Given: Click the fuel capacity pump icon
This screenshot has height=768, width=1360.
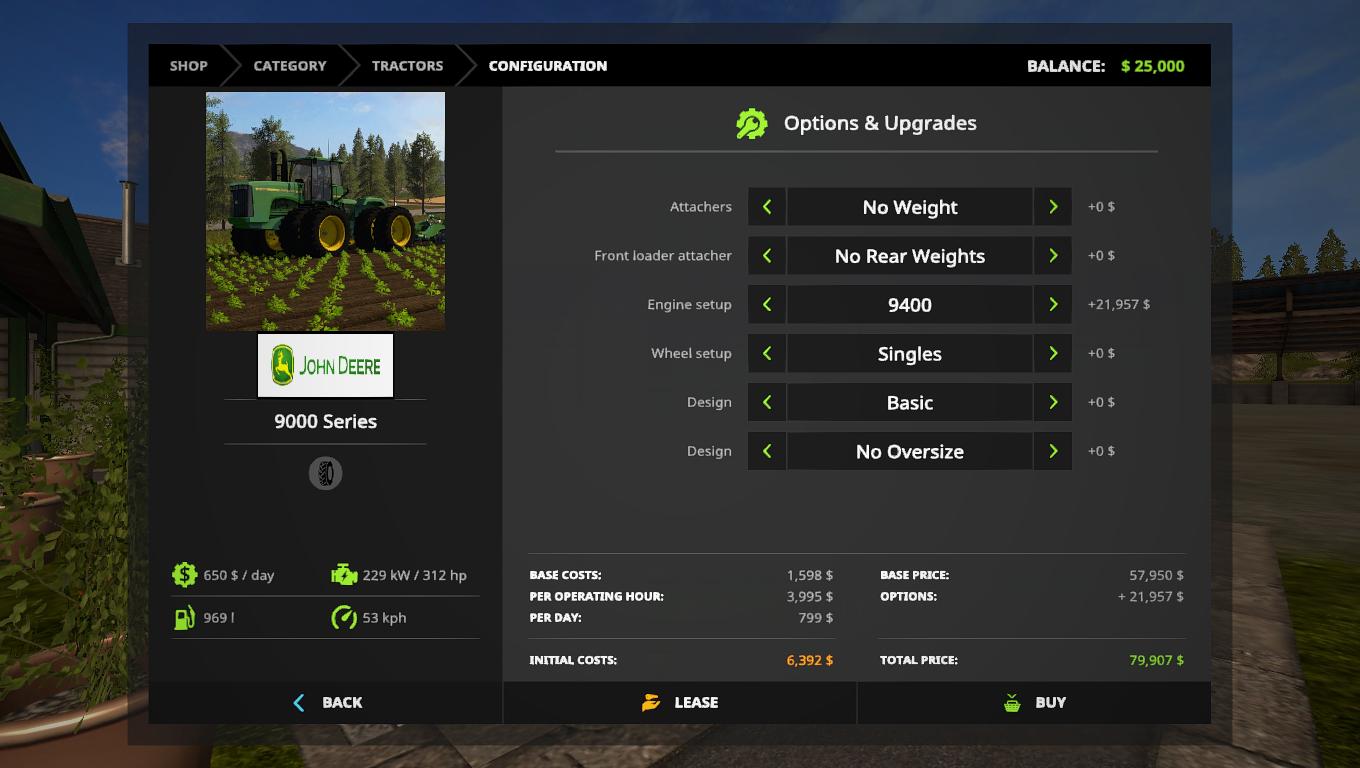Looking at the screenshot, I should point(184,618).
